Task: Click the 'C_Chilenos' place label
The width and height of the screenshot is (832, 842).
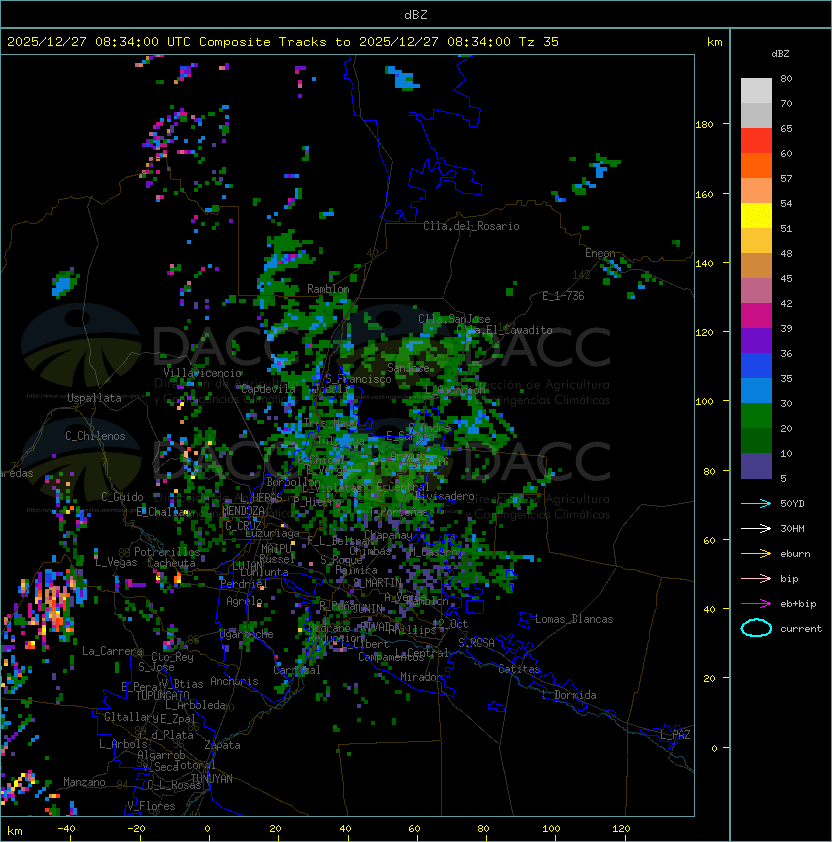Action: 95,436
